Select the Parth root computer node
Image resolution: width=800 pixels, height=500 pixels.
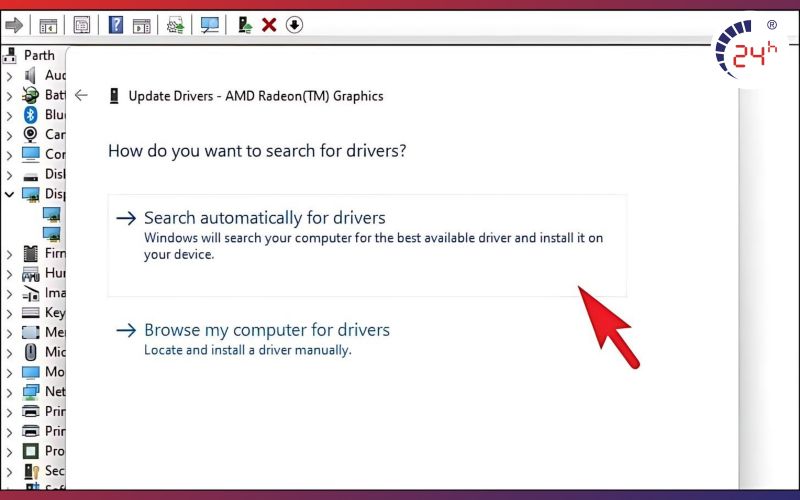tap(39, 55)
